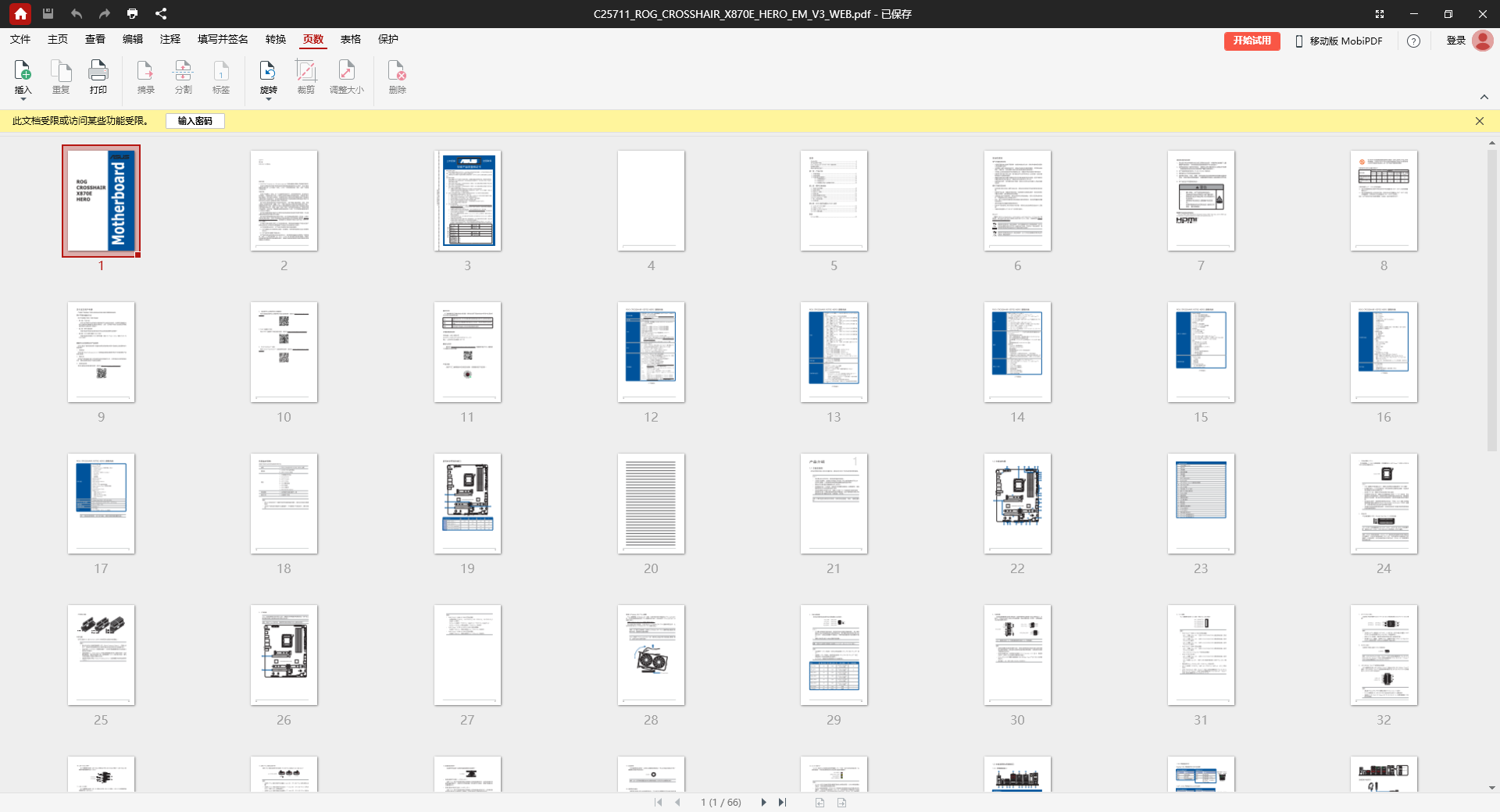The width and height of the screenshot is (1500, 812).
Task: Select the page 8 thumbnail
Action: click(1384, 201)
